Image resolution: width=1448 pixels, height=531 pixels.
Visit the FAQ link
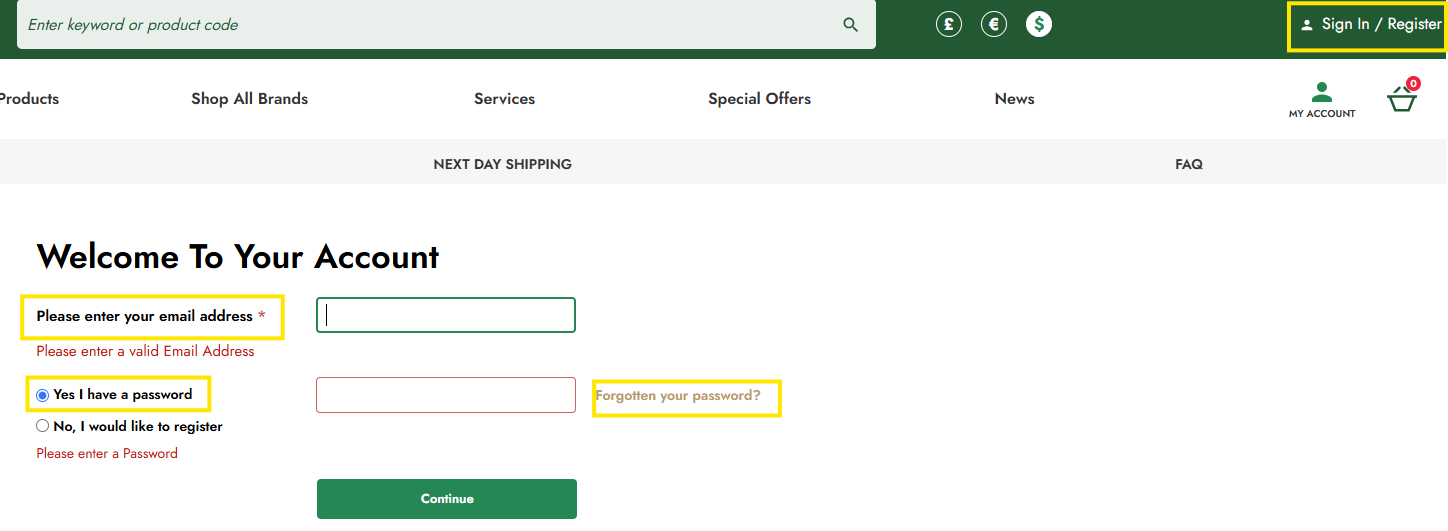[1189, 164]
